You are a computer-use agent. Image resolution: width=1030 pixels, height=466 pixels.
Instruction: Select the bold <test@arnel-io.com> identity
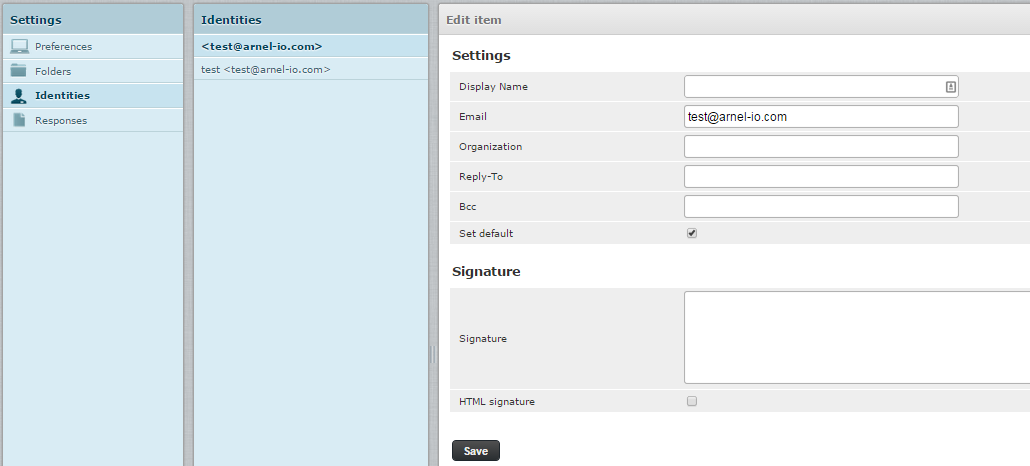click(x=262, y=46)
